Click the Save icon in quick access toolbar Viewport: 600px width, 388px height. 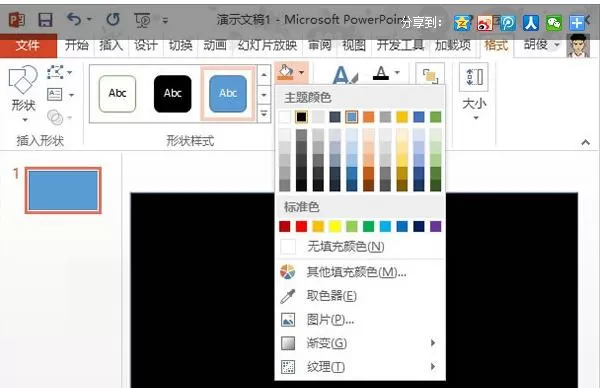(x=45, y=20)
